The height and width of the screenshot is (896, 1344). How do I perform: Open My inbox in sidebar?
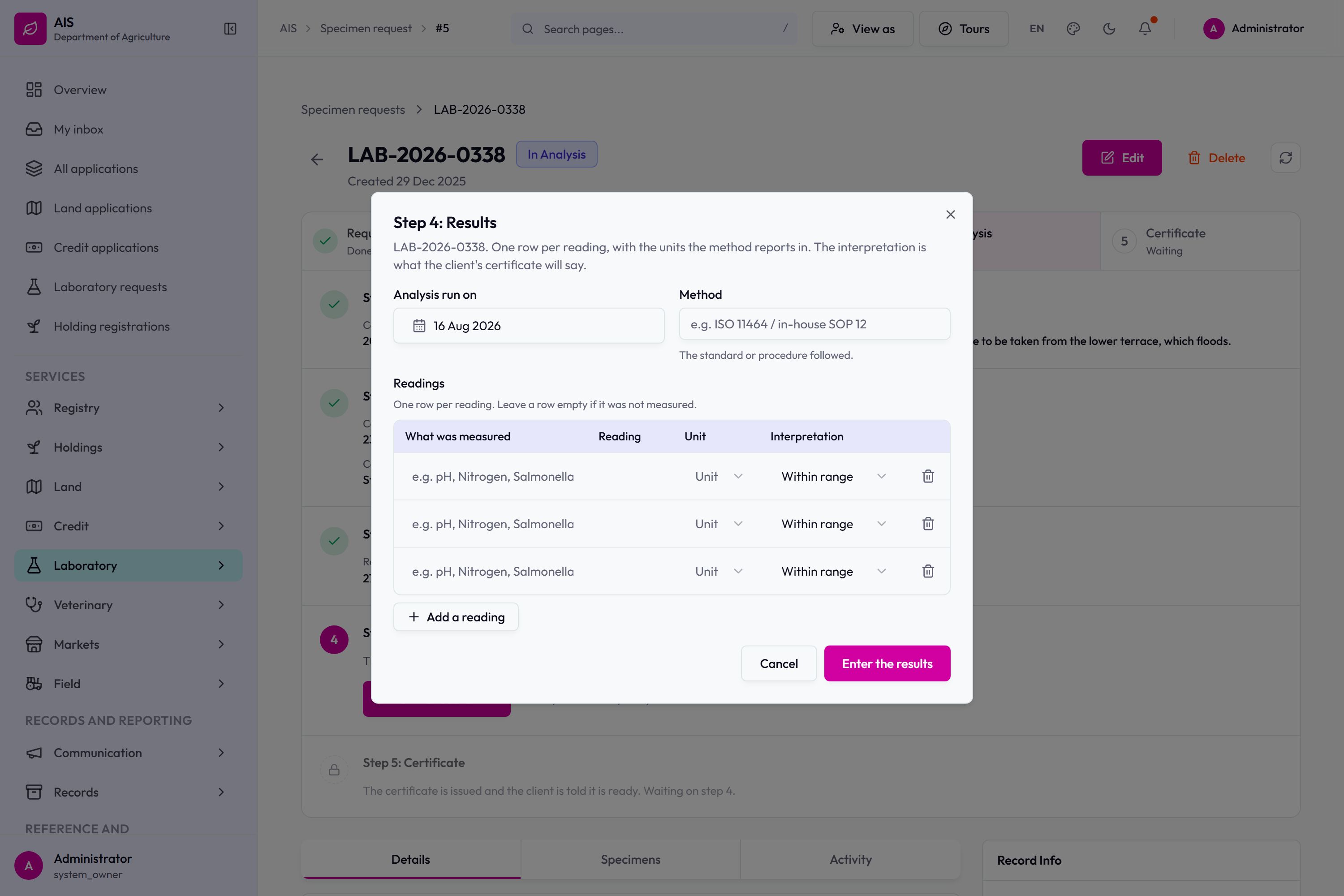pos(129,129)
